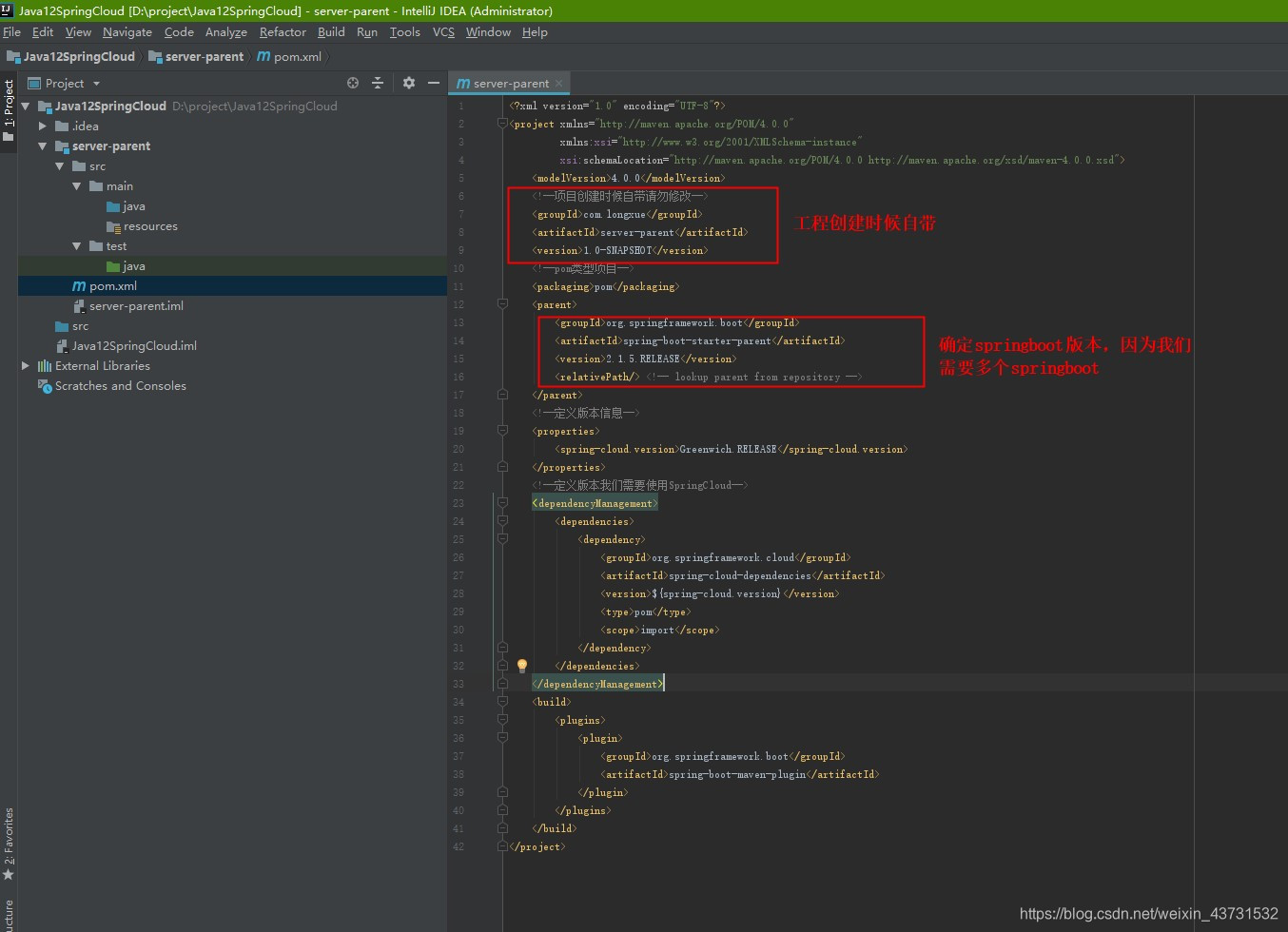1288x932 pixels.
Task: Hide the Project panel with minimize icon
Action: coord(434,83)
